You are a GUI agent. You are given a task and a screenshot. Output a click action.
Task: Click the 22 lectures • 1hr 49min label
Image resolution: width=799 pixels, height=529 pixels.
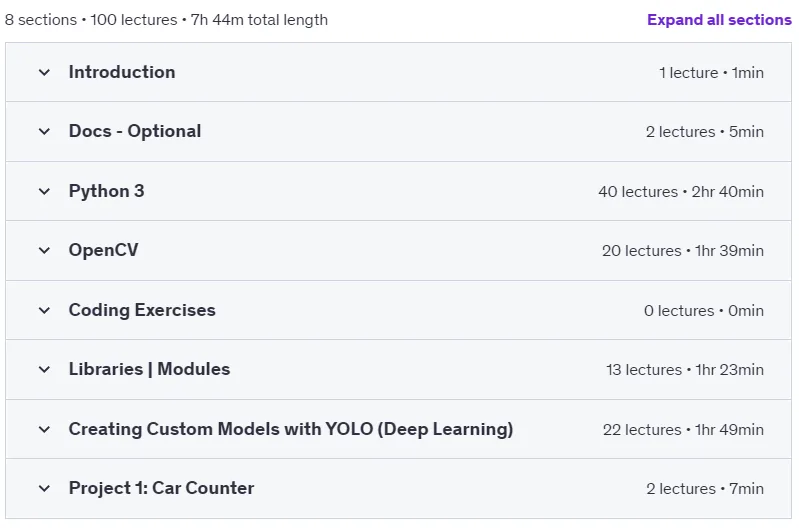pyautogui.click(x=683, y=430)
